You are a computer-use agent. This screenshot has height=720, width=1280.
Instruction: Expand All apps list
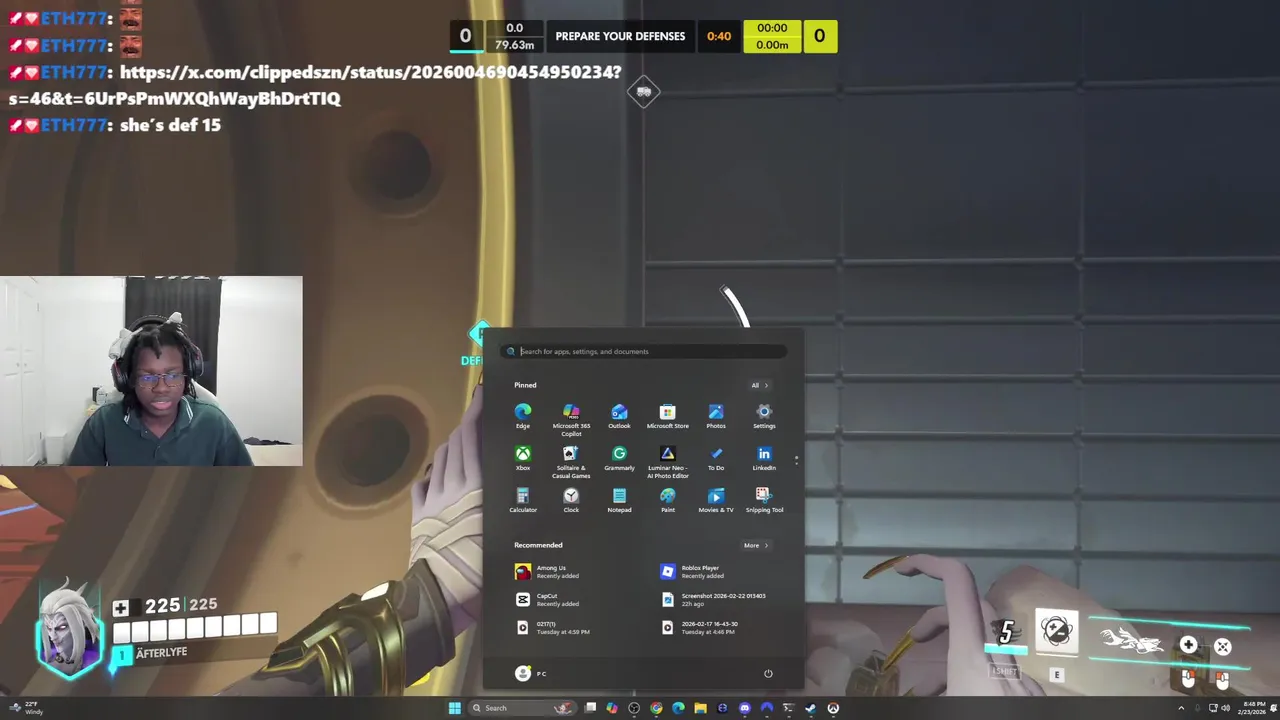tap(760, 385)
